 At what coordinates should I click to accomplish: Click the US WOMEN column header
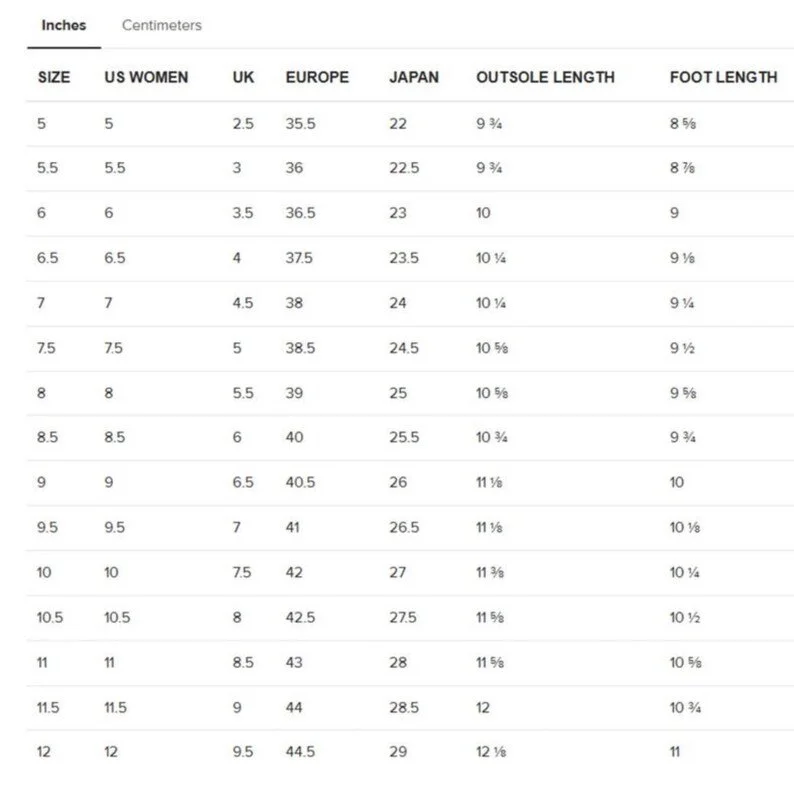(x=146, y=77)
